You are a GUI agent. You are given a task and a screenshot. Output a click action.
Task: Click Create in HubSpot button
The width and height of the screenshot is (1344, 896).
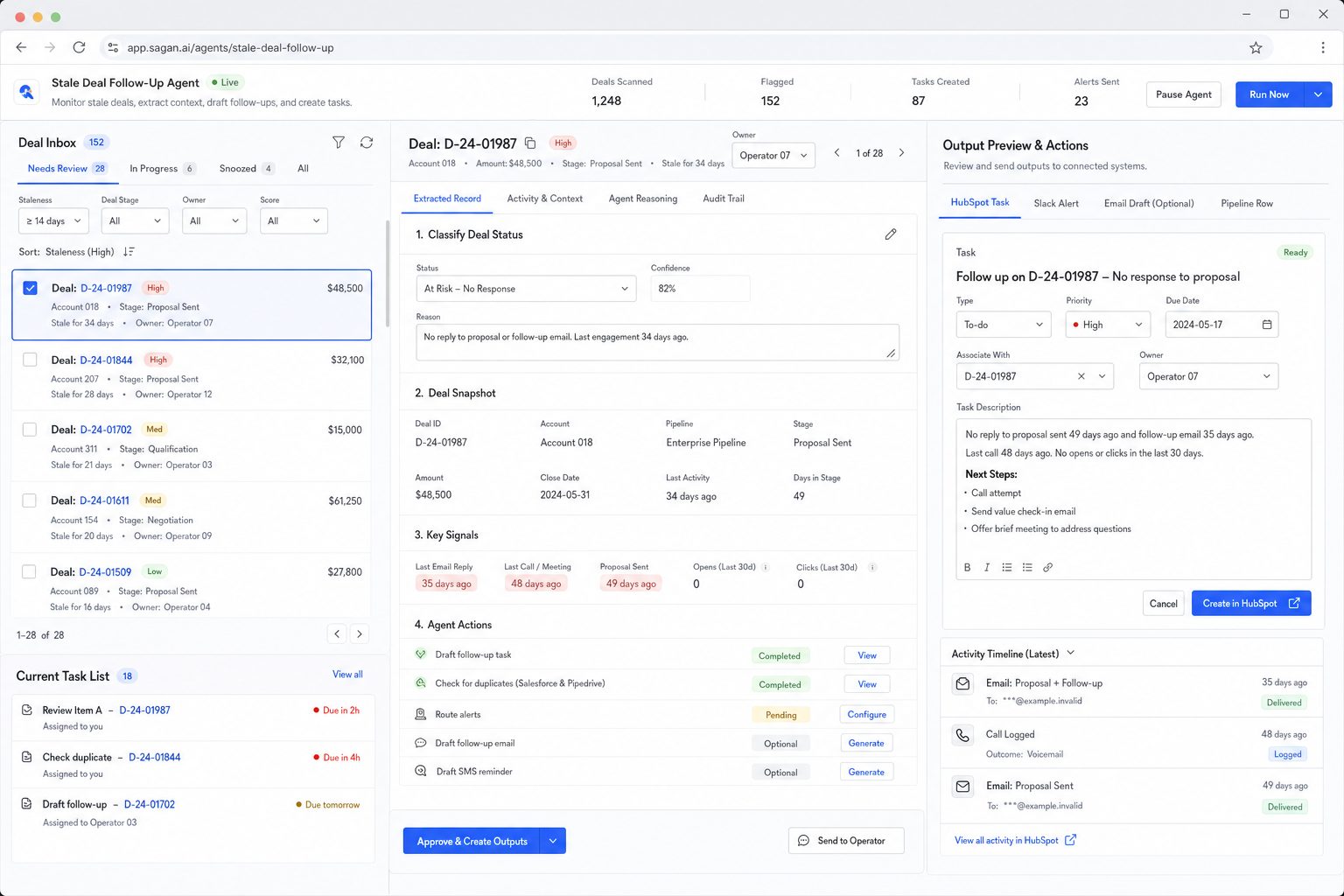(x=1251, y=603)
